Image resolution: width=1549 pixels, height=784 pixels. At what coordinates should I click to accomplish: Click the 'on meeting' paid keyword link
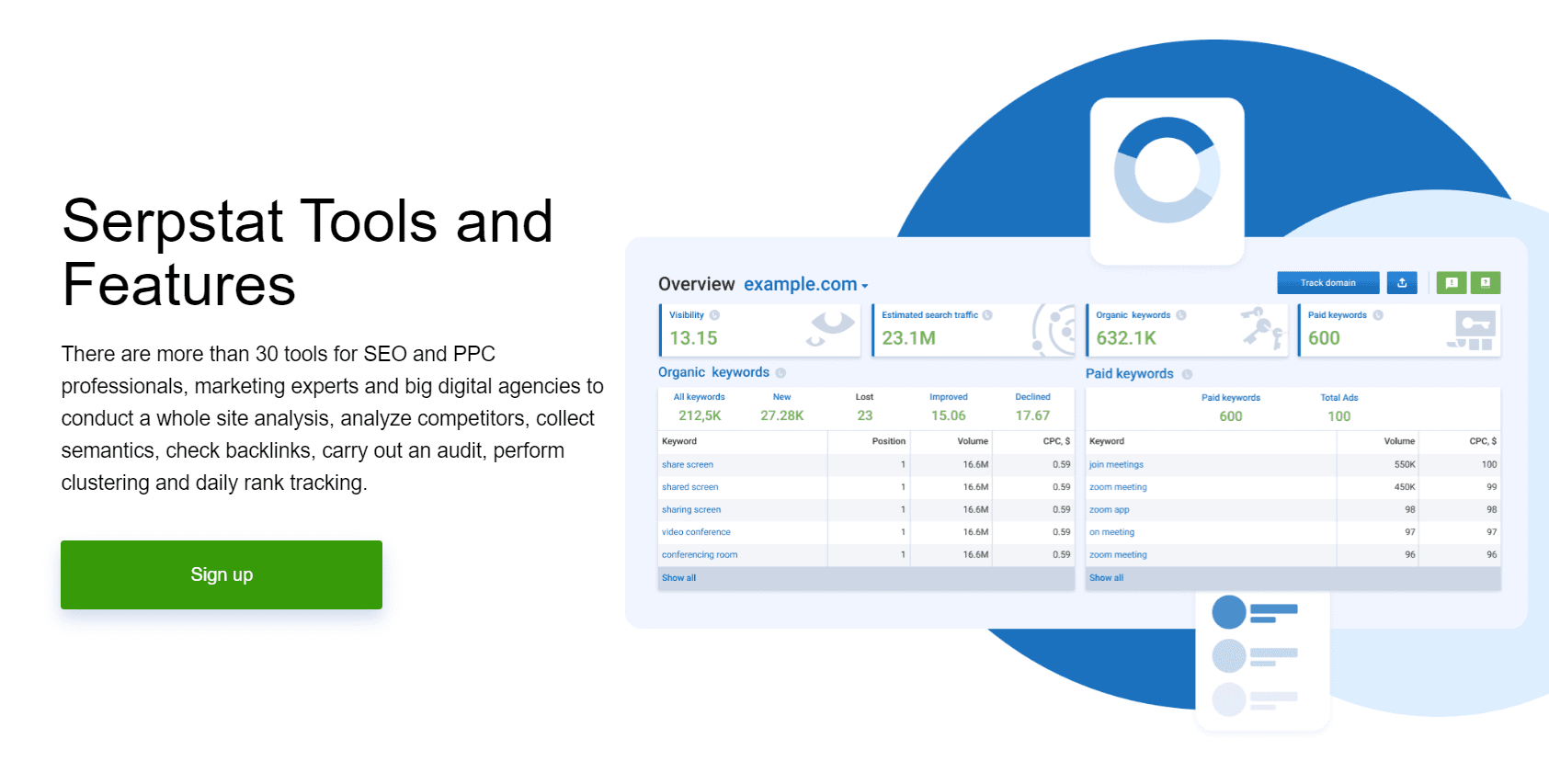1112,532
